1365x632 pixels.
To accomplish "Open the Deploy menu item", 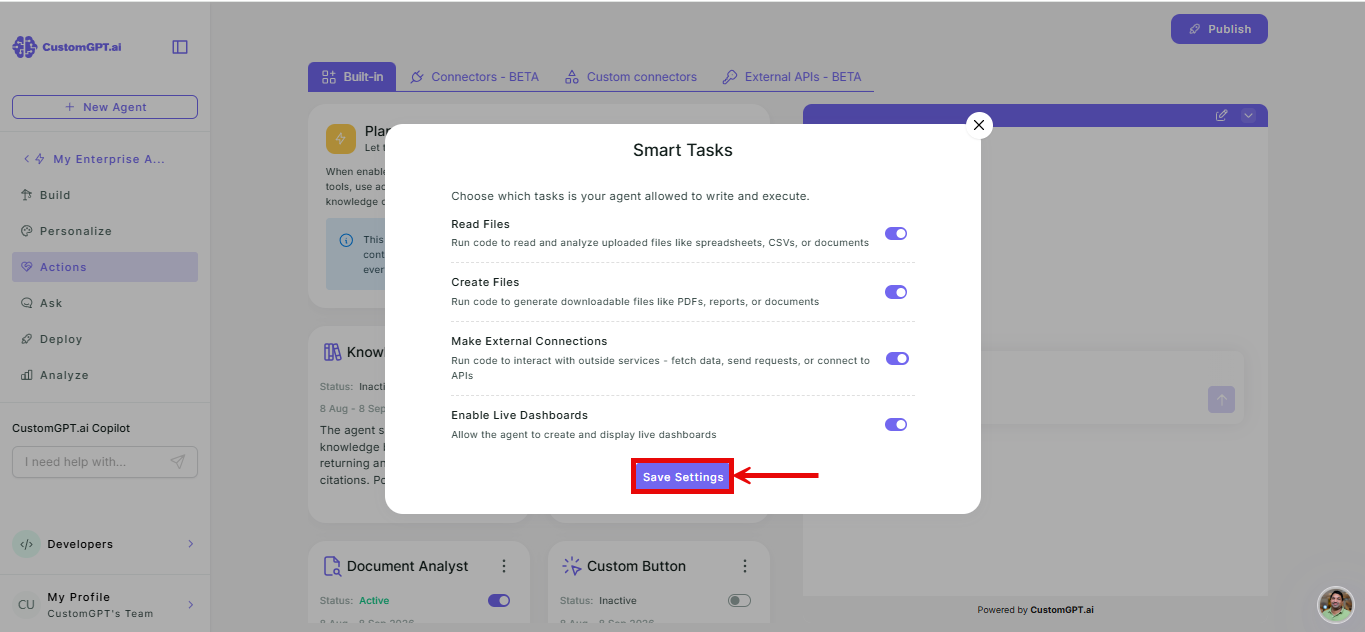I will coord(105,339).
